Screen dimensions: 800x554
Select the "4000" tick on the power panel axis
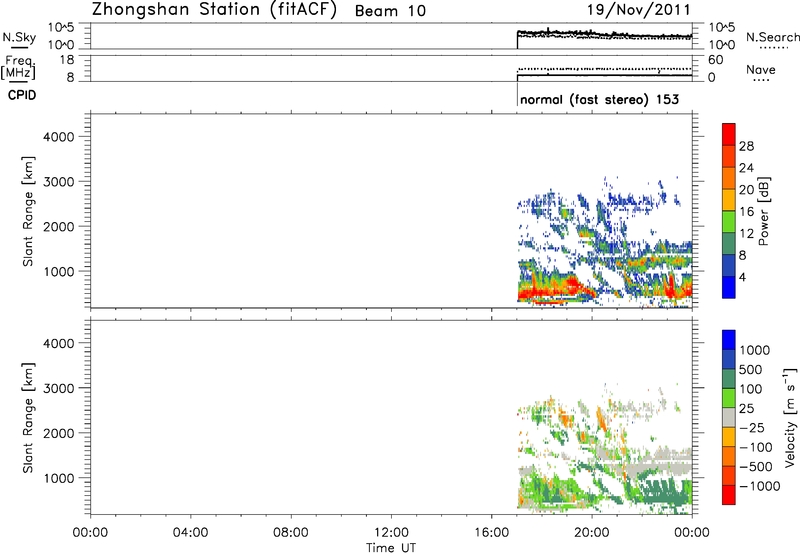(x=59, y=137)
